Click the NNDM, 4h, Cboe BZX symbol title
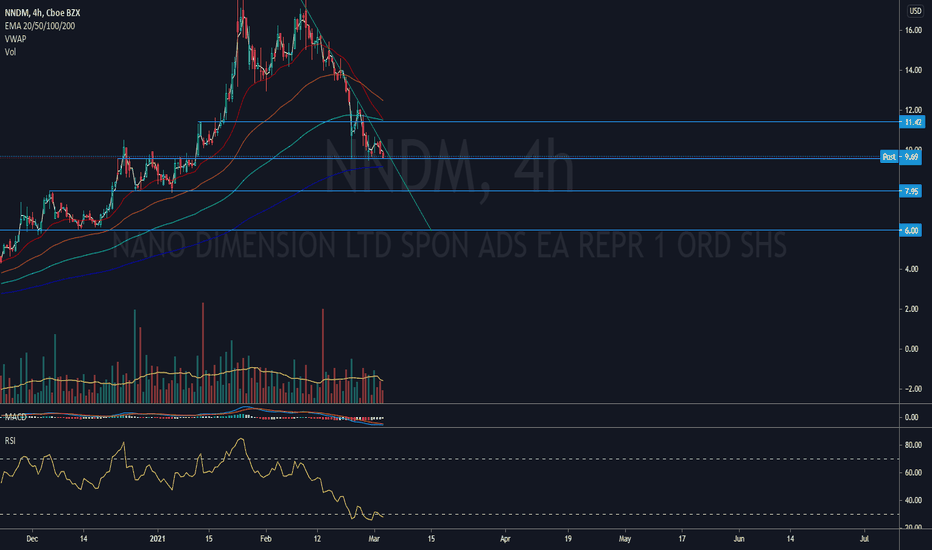932x550 pixels. (42, 12)
